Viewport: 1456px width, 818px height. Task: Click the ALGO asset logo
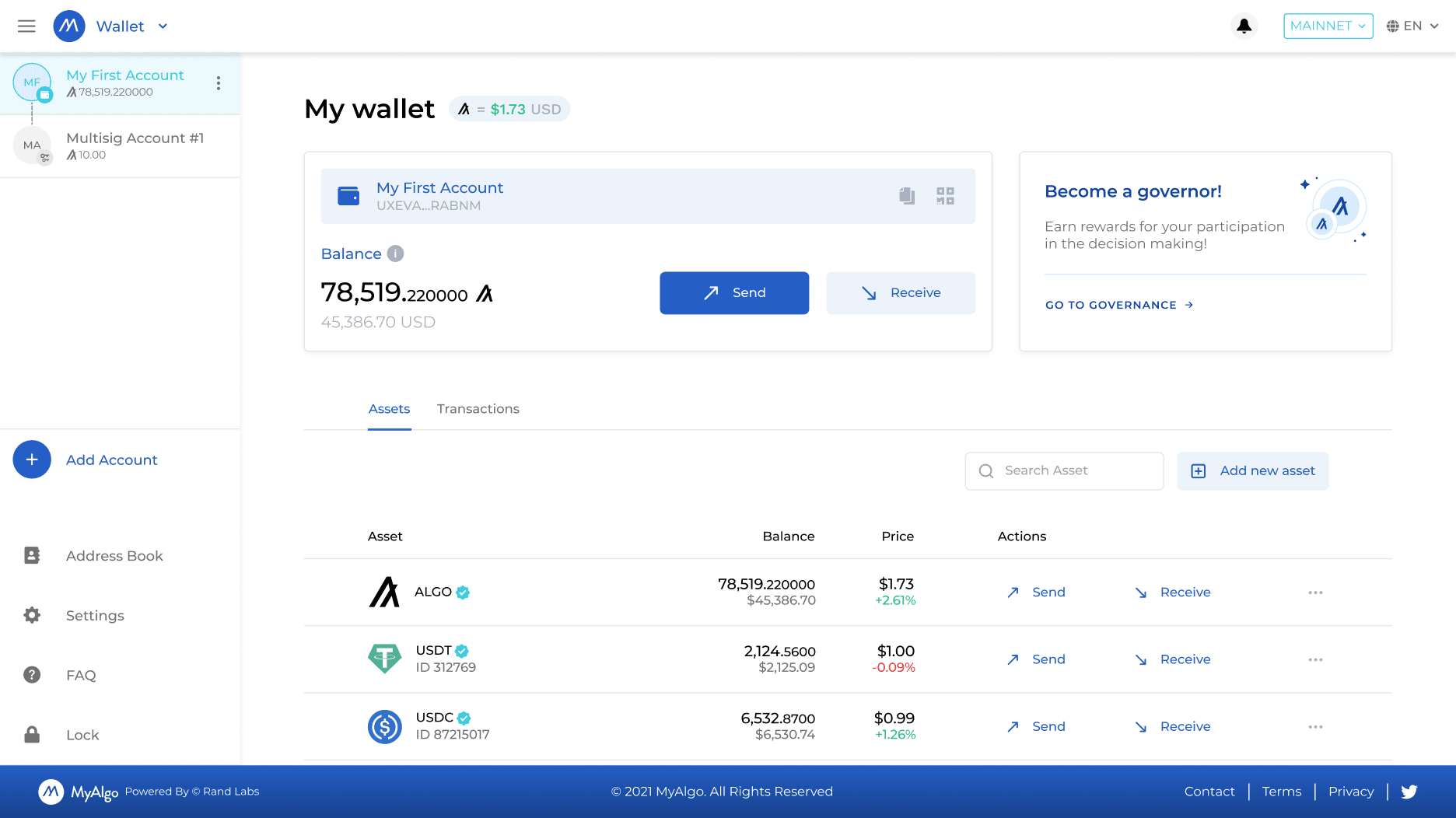pyautogui.click(x=384, y=593)
